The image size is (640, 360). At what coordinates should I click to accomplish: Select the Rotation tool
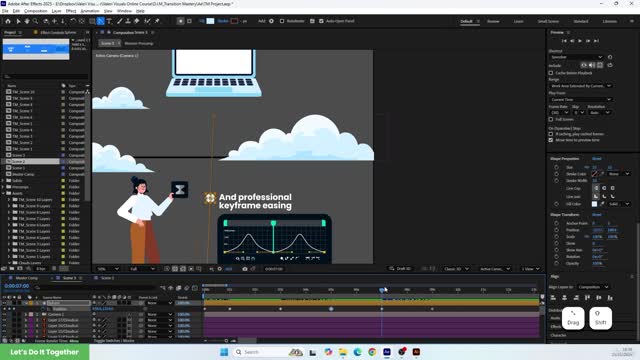point(73,21)
